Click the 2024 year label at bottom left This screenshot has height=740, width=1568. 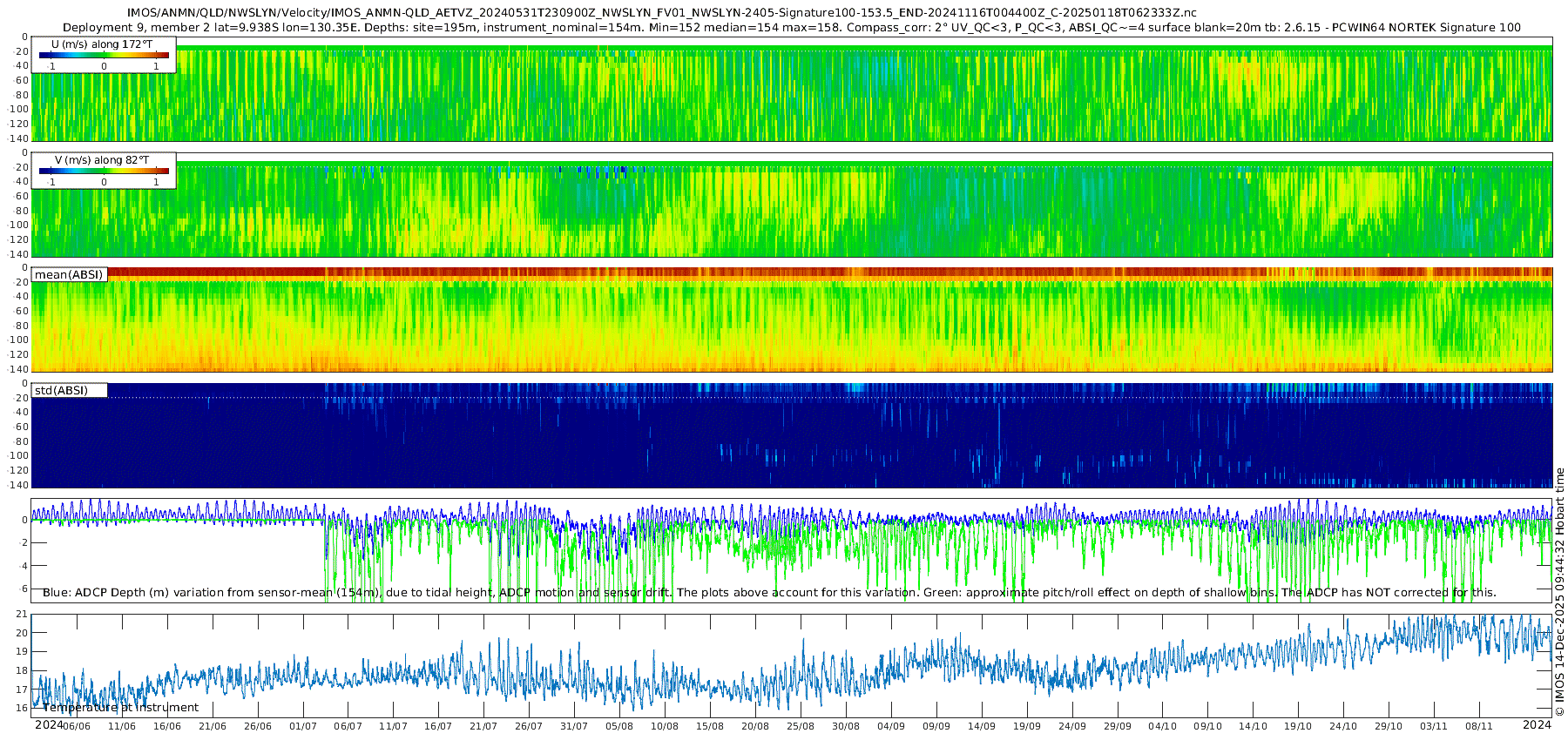click(49, 725)
